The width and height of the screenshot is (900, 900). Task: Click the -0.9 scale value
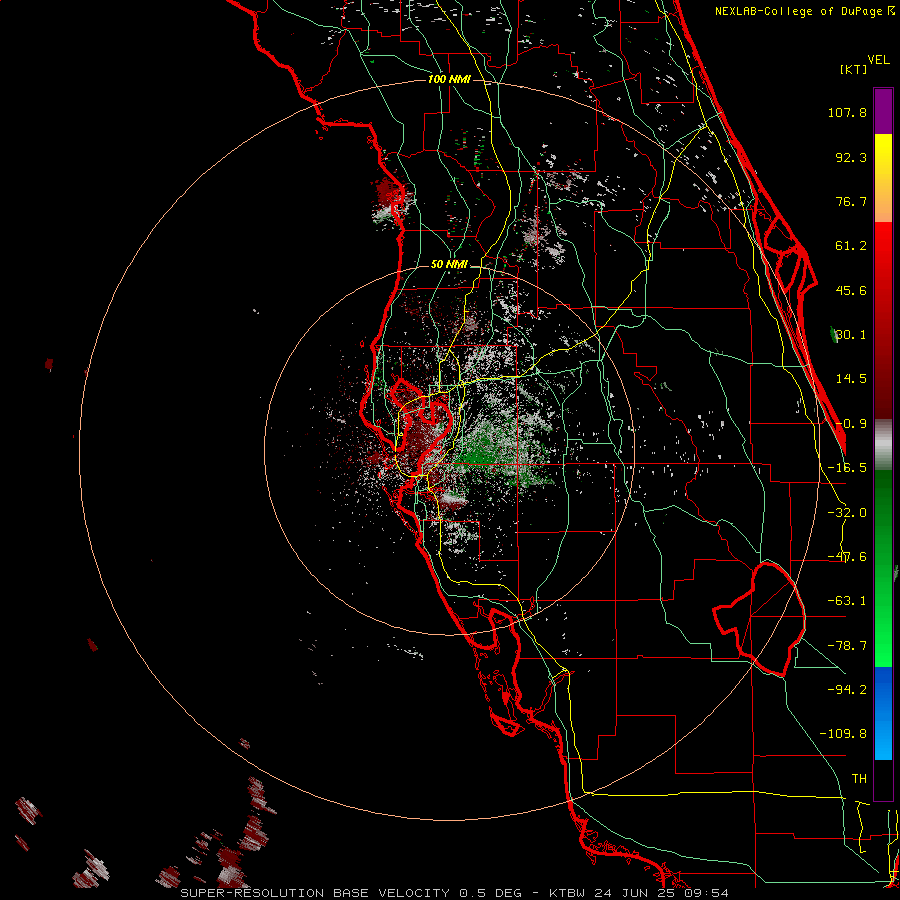(x=851, y=424)
